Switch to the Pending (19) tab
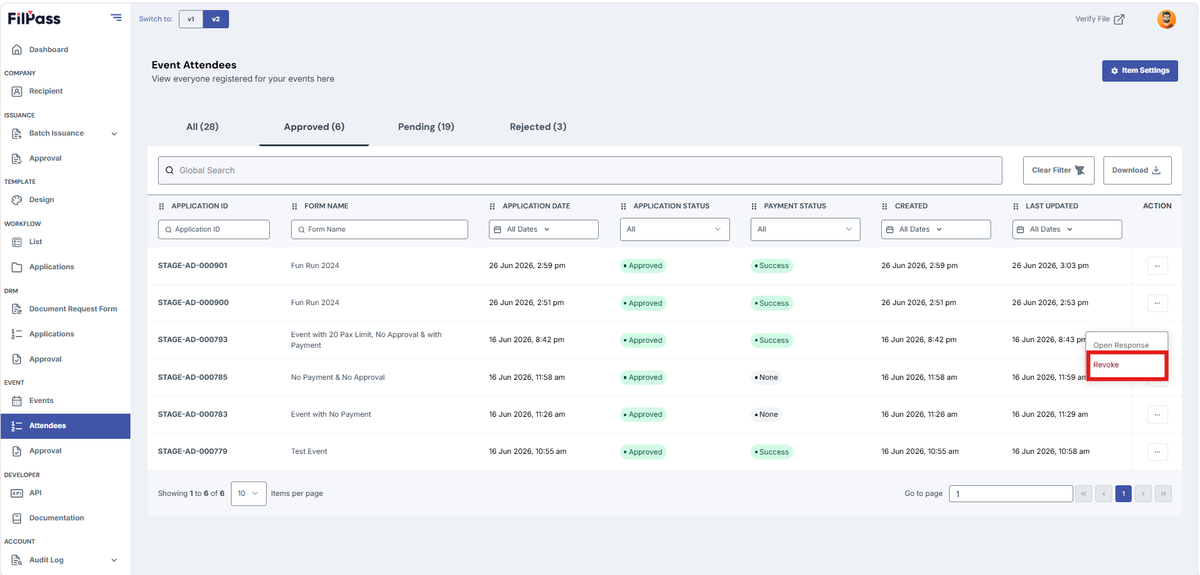Viewport: 1200px width, 575px height. tap(426, 127)
